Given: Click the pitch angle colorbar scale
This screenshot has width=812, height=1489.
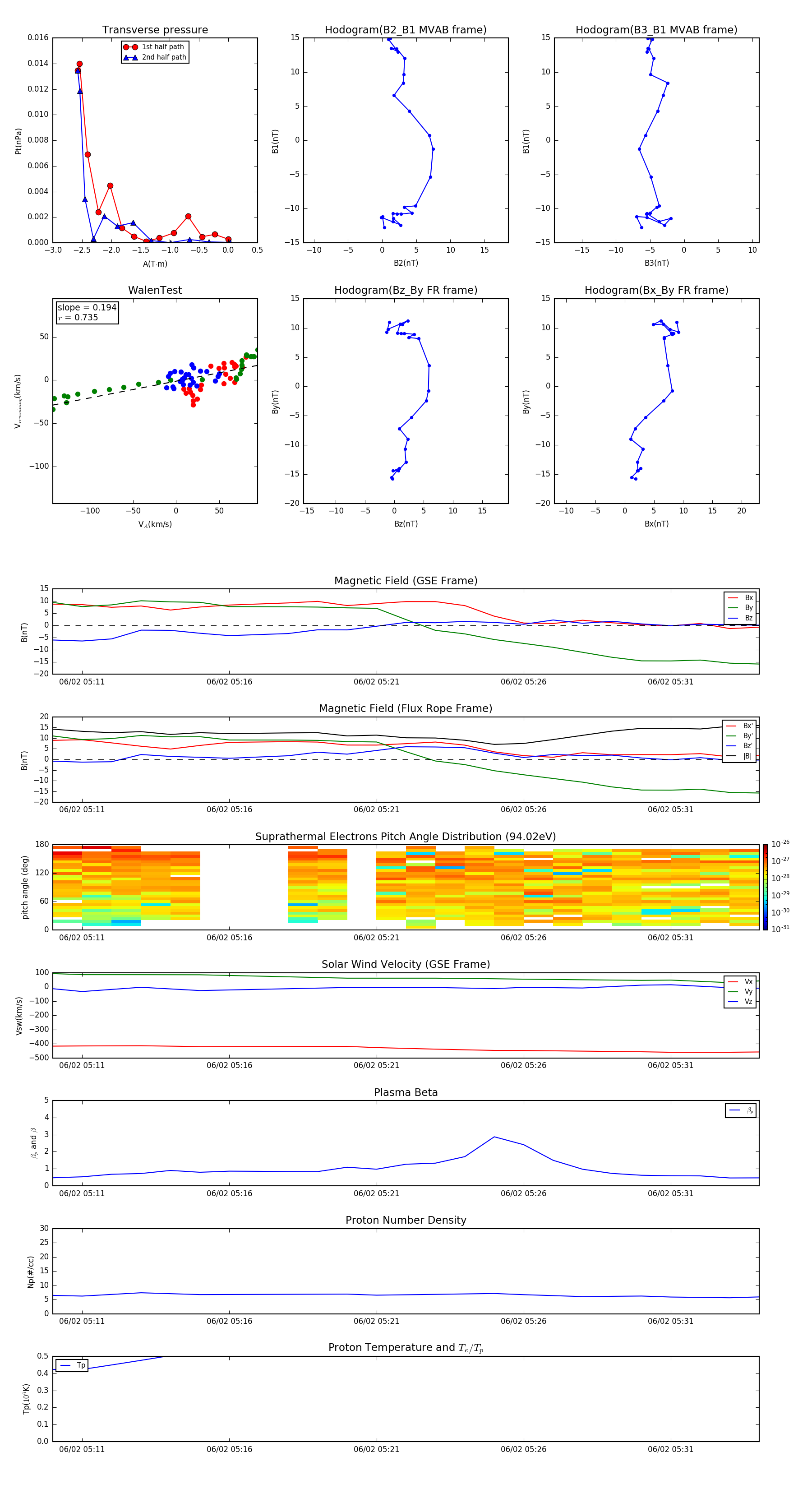Looking at the screenshot, I should [765, 887].
